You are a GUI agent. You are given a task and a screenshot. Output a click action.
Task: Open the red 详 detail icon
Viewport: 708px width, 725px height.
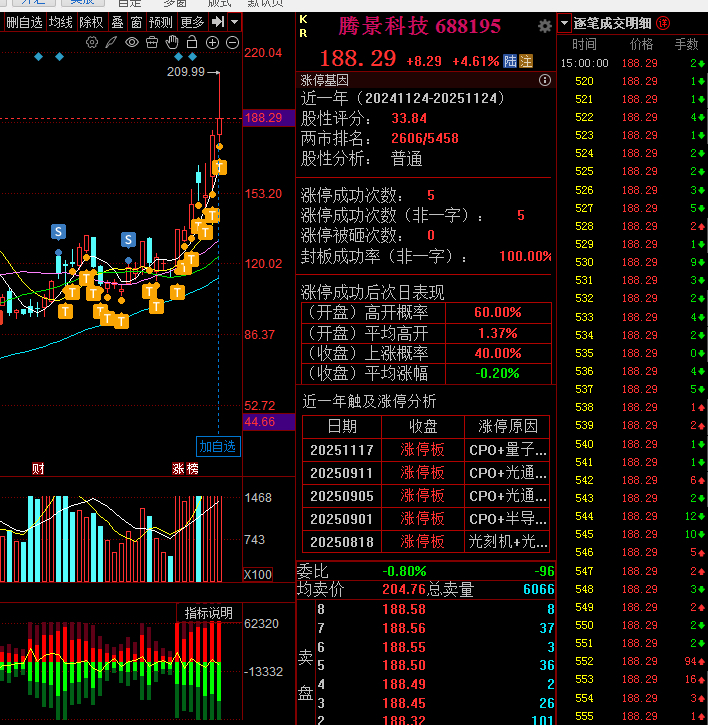[663, 23]
